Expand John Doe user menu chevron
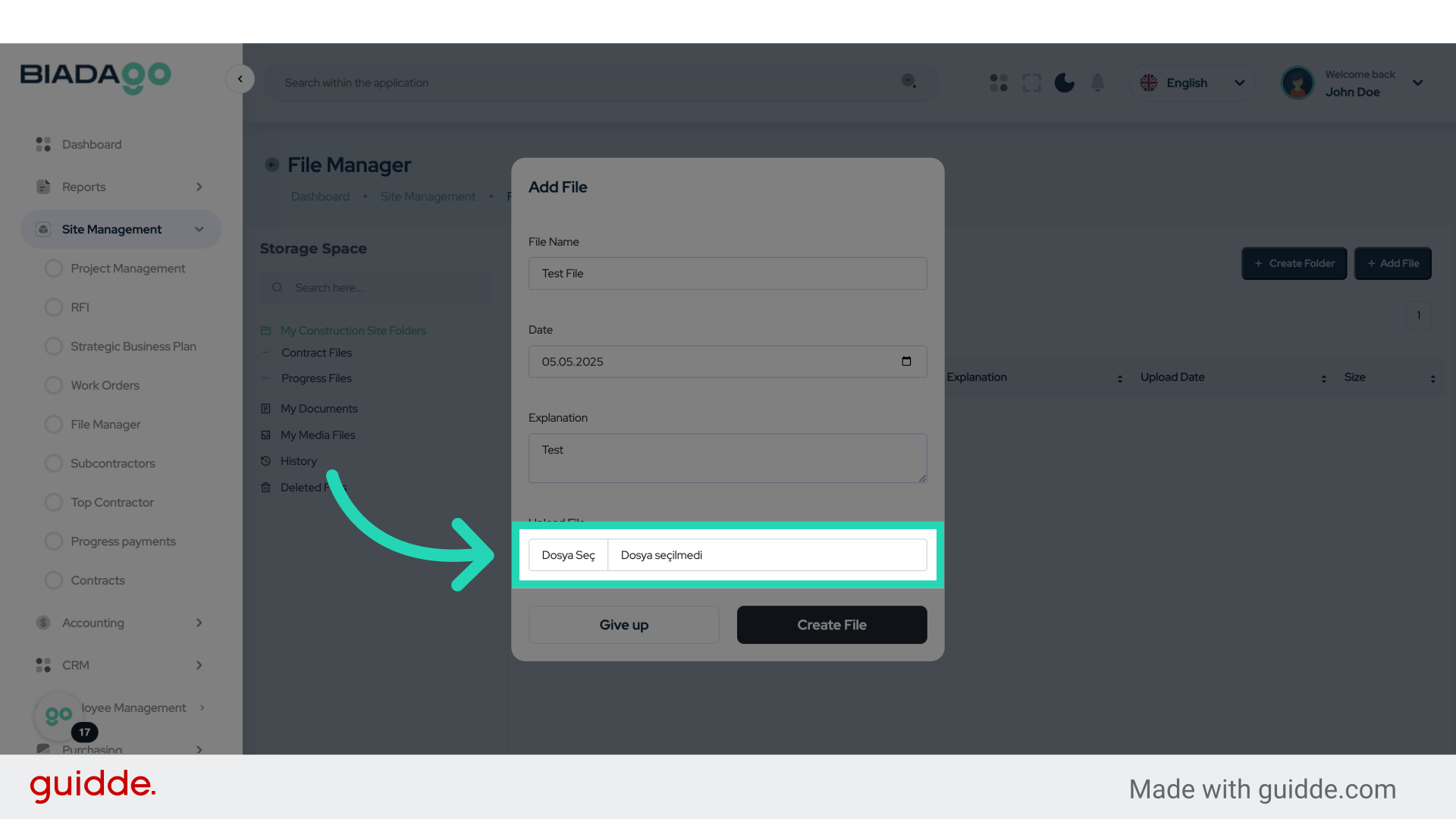 point(1417,83)
